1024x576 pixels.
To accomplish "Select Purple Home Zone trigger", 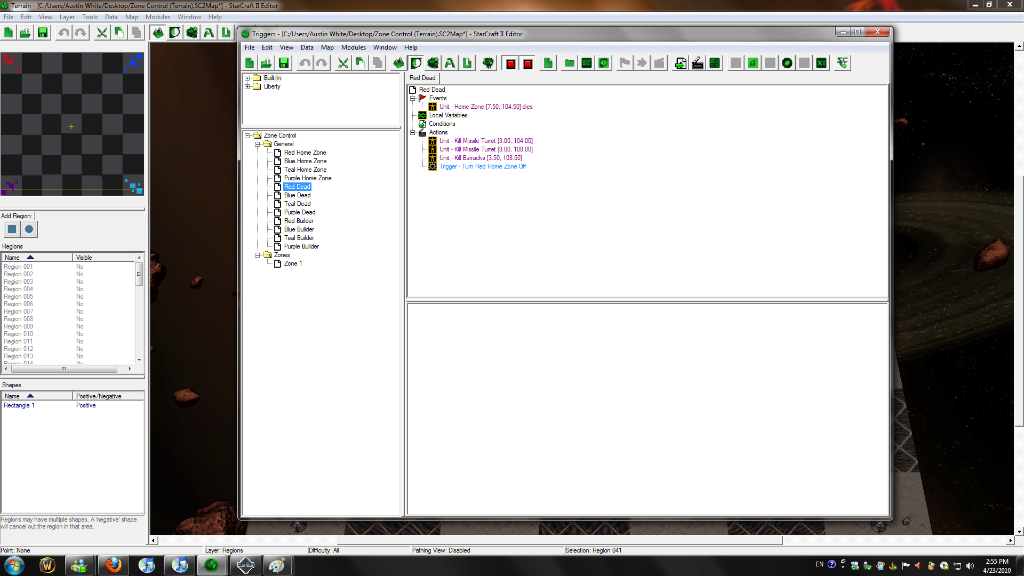I will coord(308,178).
